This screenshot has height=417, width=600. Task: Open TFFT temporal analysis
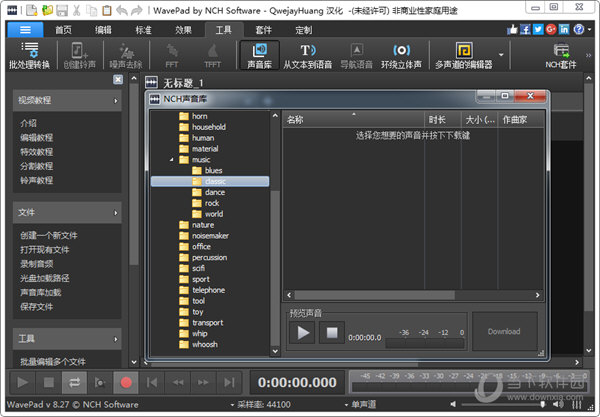tap(213, 56)
